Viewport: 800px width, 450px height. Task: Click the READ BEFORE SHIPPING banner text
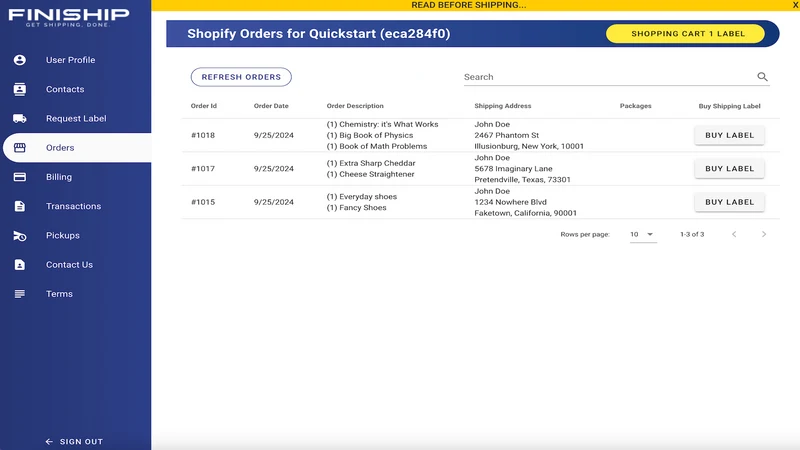pyautogui.click(x=468, y=5)
